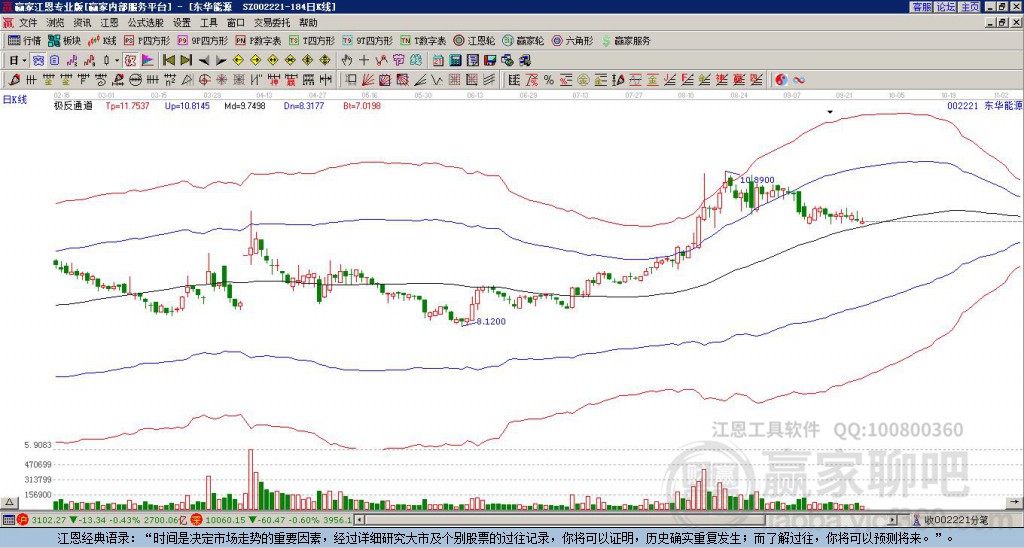Click the grid icon in the status bar
1024x548 pixels.
(8, 520)
